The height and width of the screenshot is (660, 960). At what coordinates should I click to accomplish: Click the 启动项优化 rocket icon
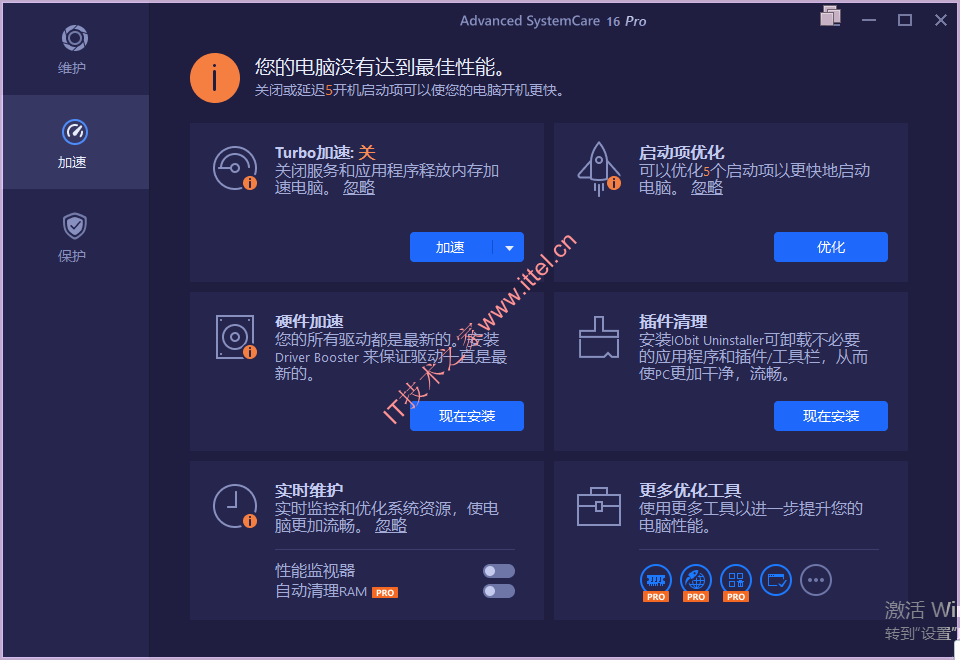[x=599, y=168]
